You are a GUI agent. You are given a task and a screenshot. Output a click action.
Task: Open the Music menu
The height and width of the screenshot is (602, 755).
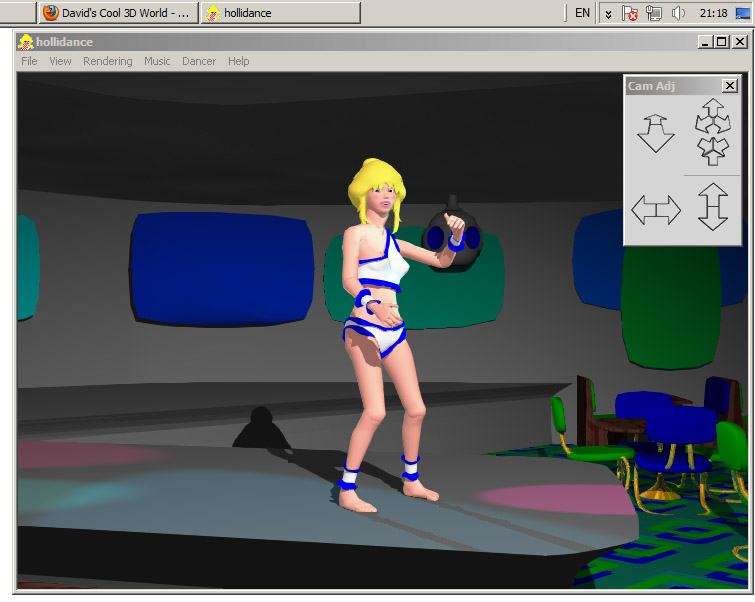(157, 61)
